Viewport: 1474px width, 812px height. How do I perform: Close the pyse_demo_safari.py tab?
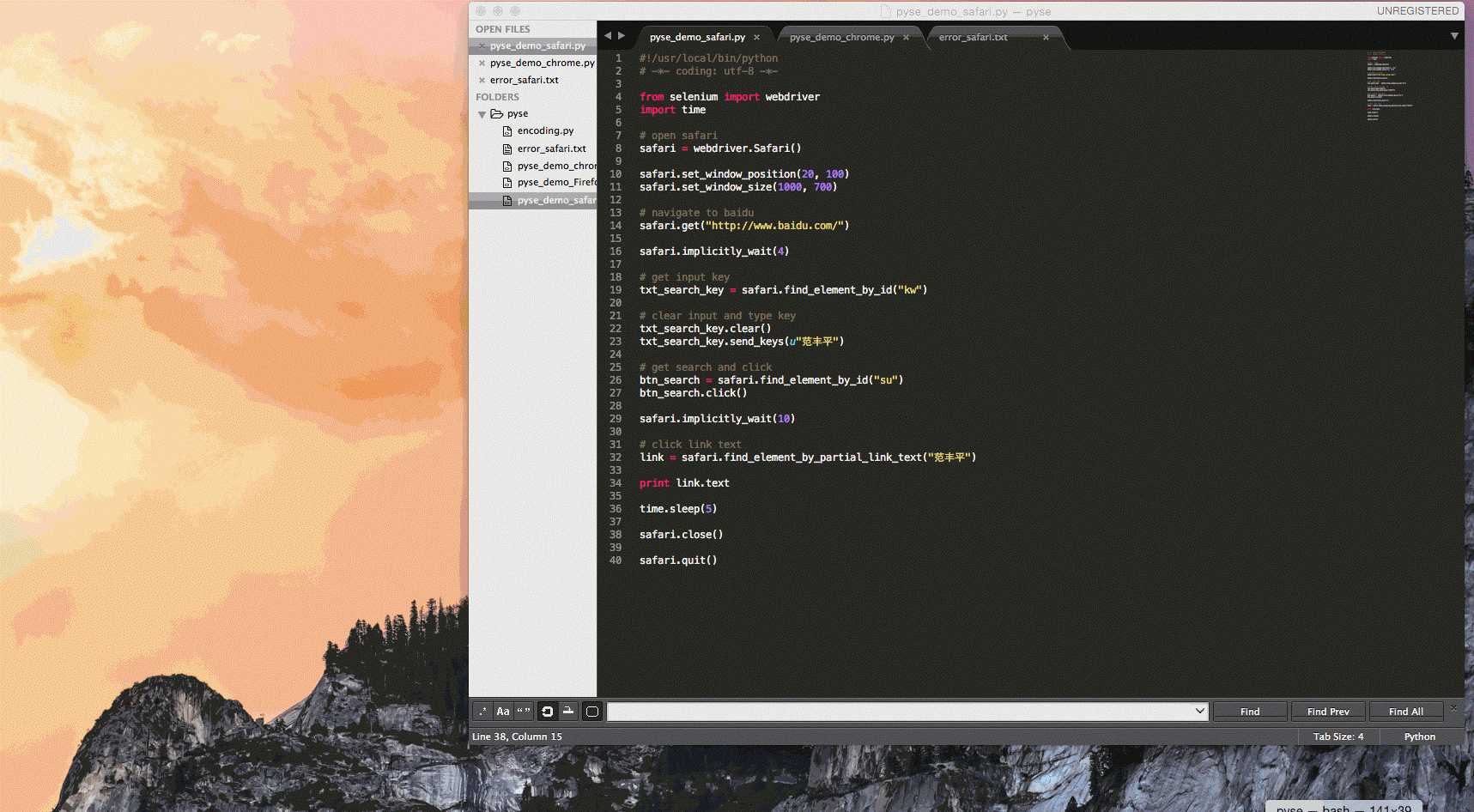(x=756, y=38)
